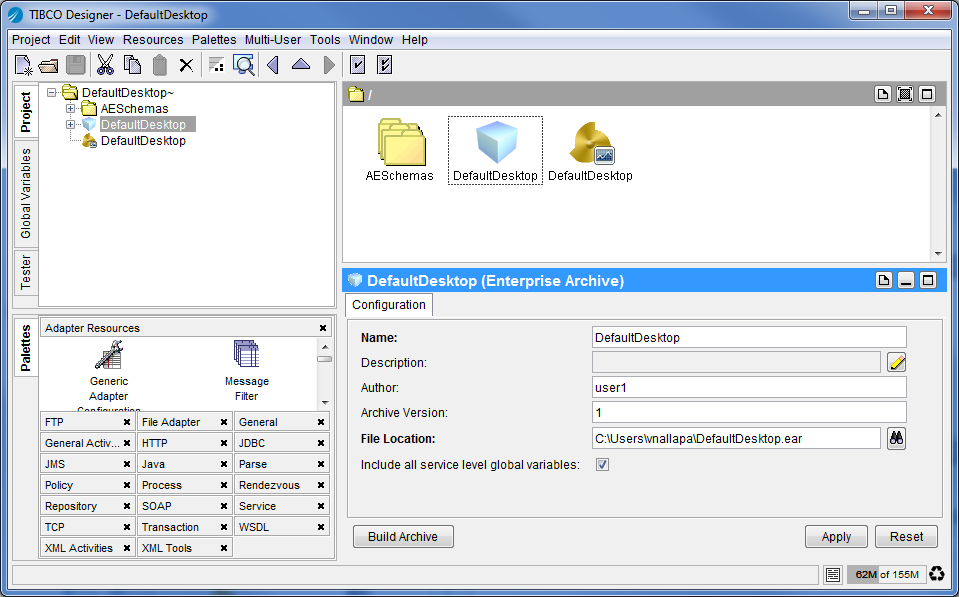Browse File Location with binoculars icon
The height and width of the screenshot is (597, 959).
point(896,438)
